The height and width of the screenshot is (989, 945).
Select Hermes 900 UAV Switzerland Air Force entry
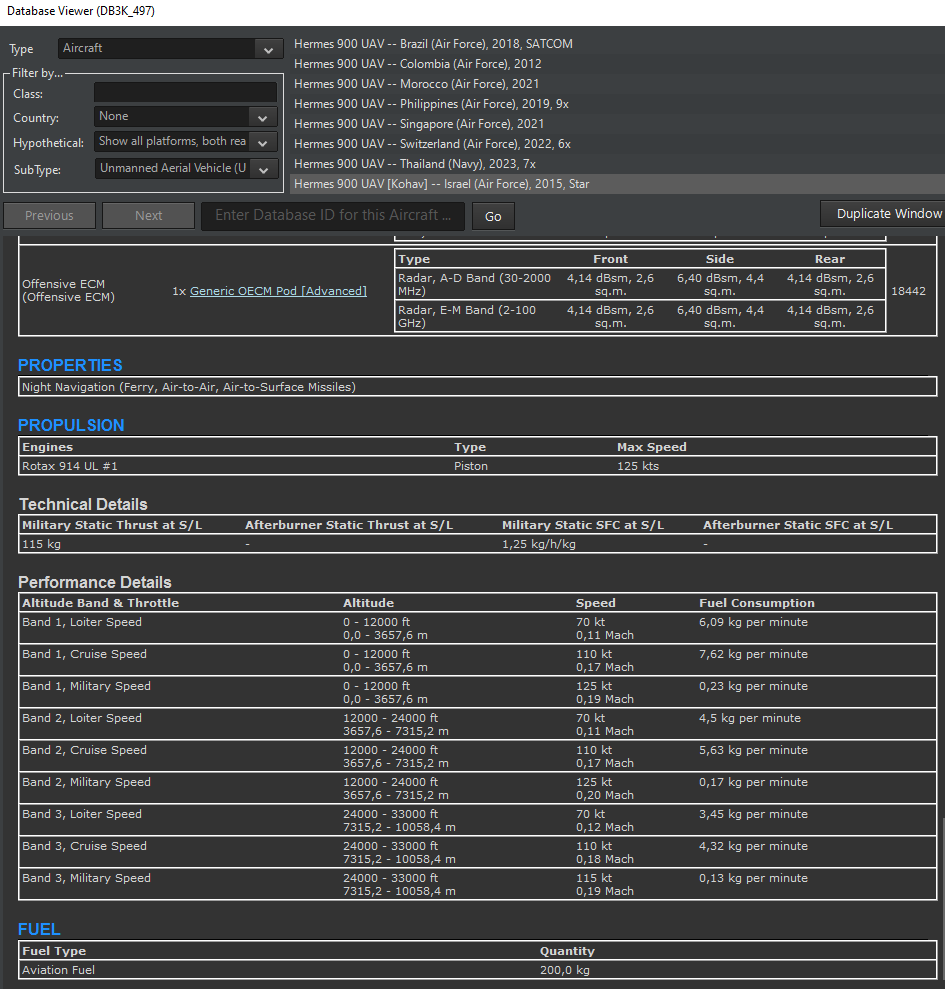click(435, 143)
